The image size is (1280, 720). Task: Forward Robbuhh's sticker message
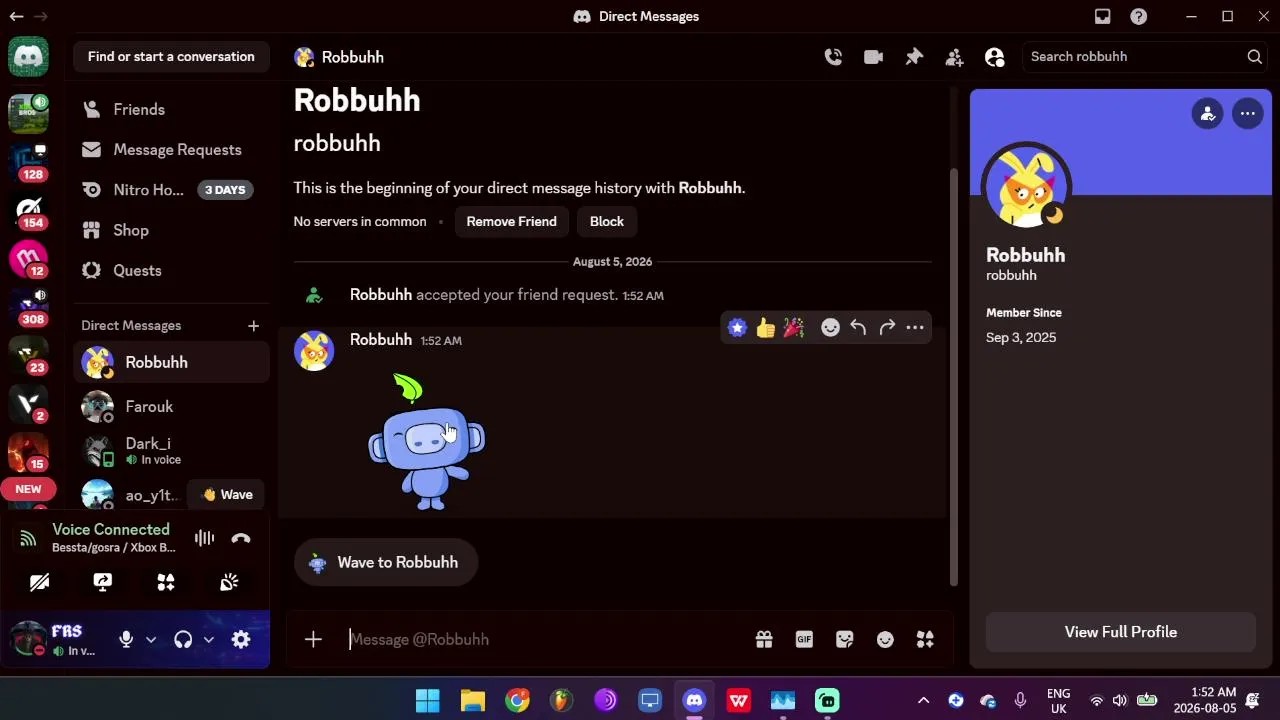(887, 327)
